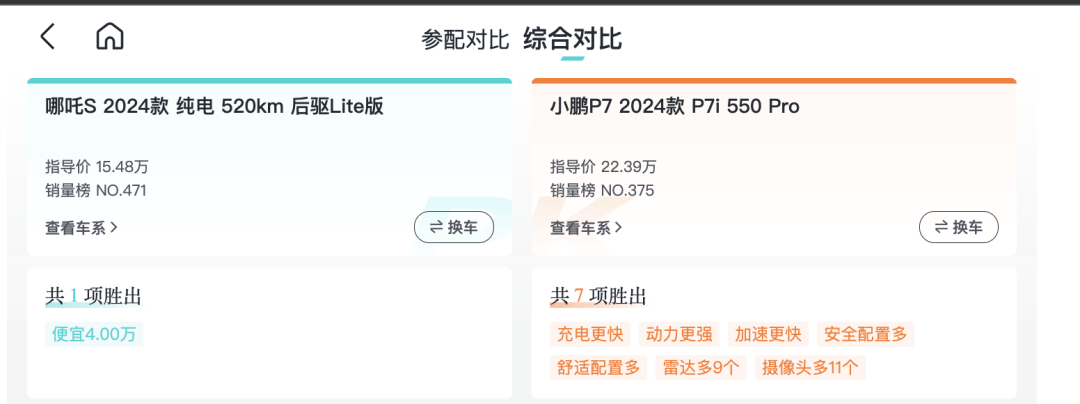Click the 安全配置多 tag

point(866,334)
